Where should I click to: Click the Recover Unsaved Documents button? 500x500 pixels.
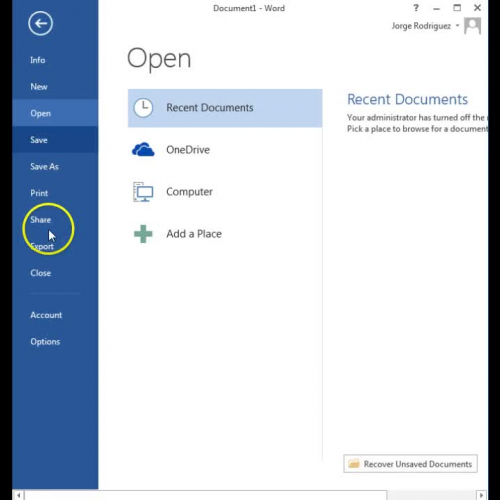click(x=410, y=464)
